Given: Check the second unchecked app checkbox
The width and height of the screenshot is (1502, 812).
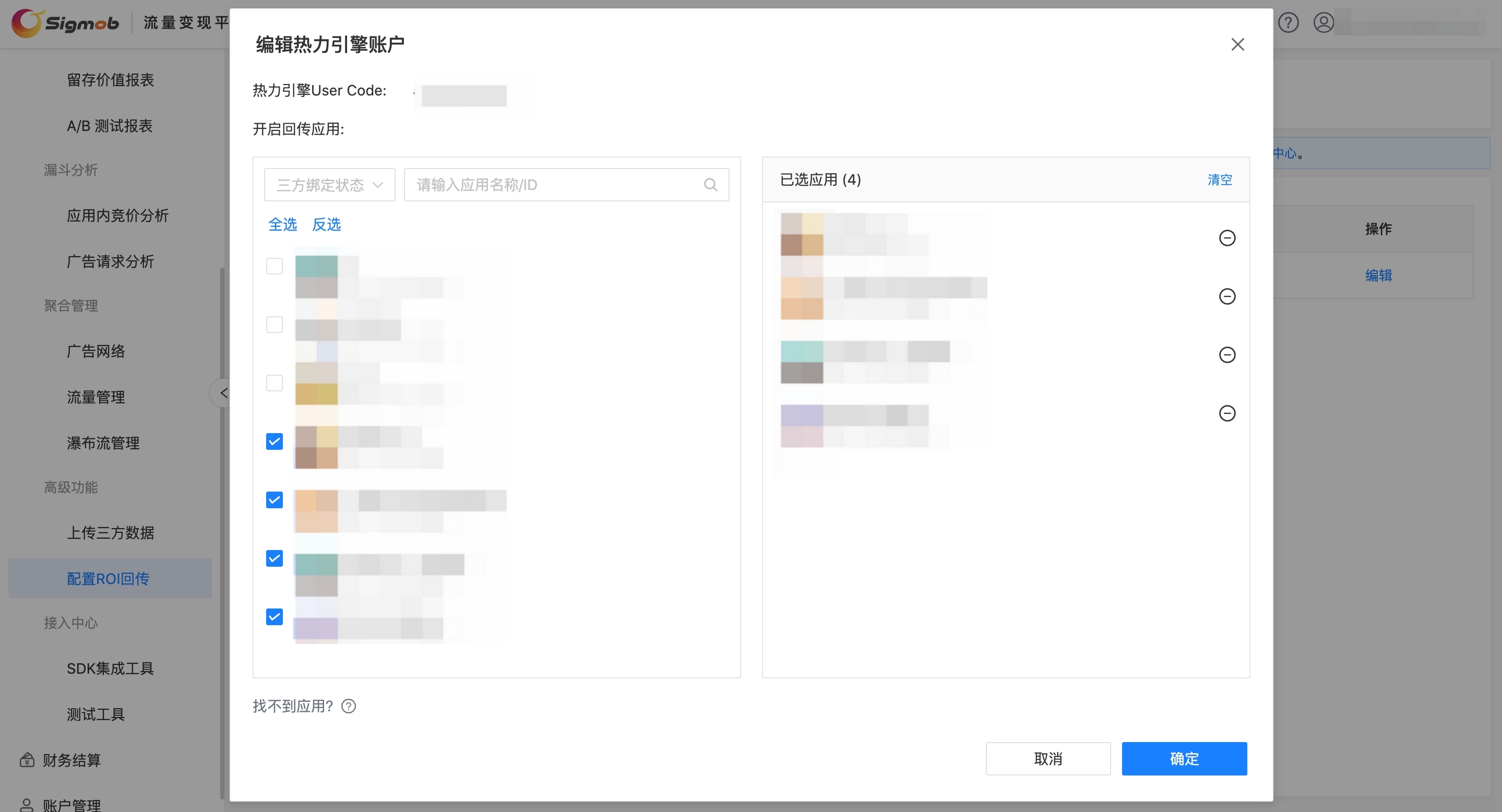Looking at the screenshot, I should click(274, 324).
